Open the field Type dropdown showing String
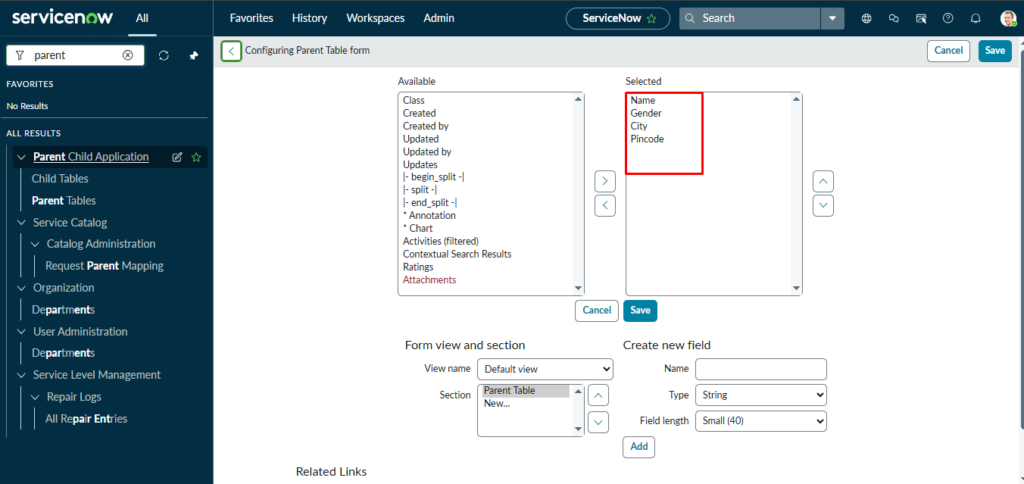The height and width of the screenshot is (484, 1024). [760, 395]
